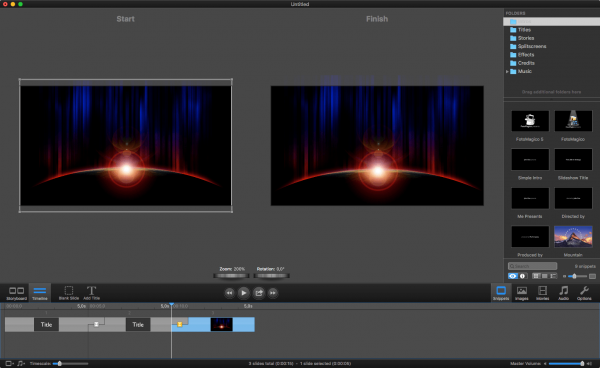Open the Snippets sidebar tab
The width and height of the screenshot is (600, 368).
[501, 293]
